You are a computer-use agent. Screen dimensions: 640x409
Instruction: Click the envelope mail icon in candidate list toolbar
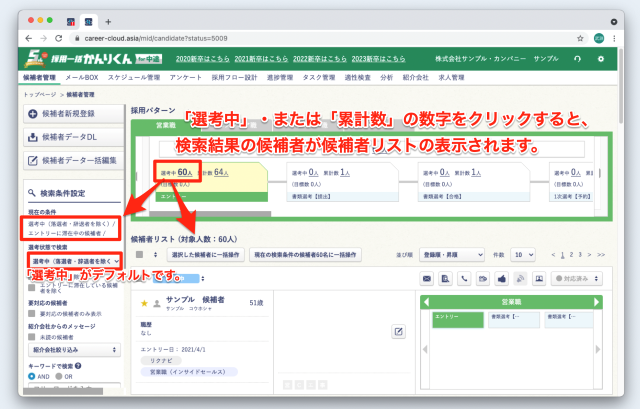(426, 277)
